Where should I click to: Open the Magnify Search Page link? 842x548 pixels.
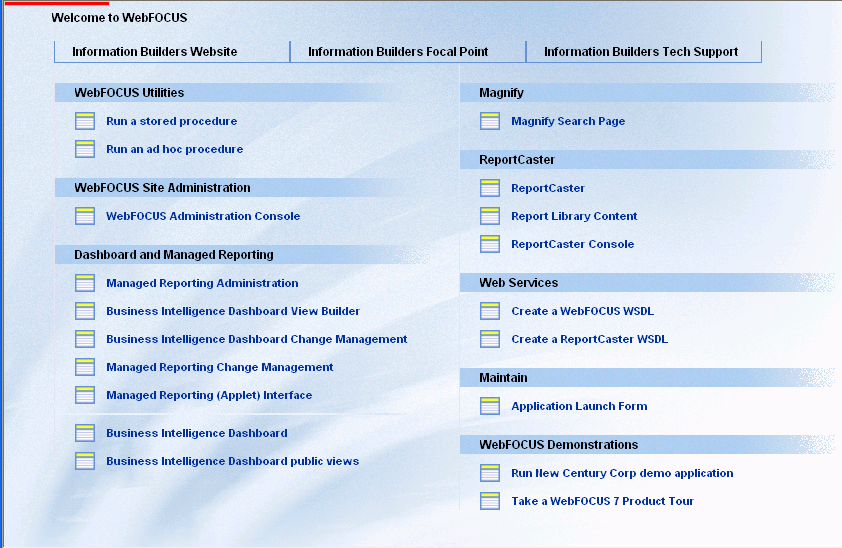point(568,121)
